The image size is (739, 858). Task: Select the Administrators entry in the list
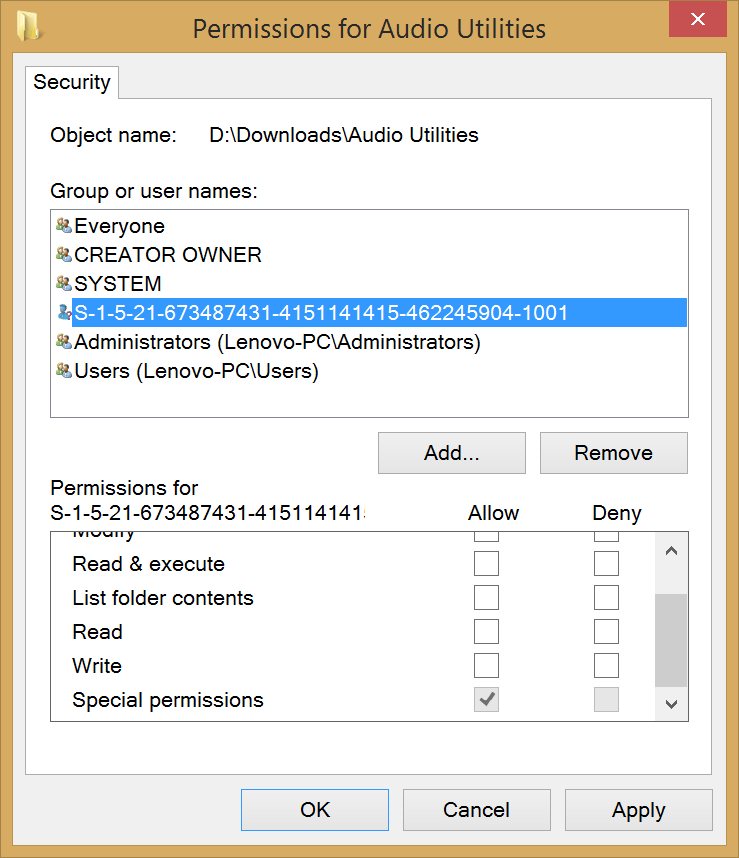pyautogui.click(x=250, y=341)
